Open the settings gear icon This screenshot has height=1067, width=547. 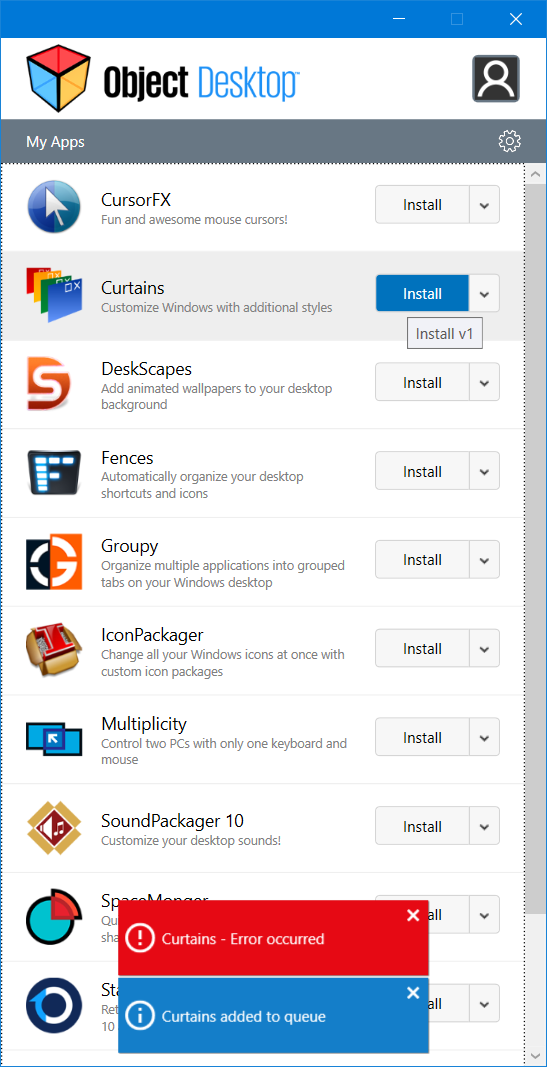point(510,142)
